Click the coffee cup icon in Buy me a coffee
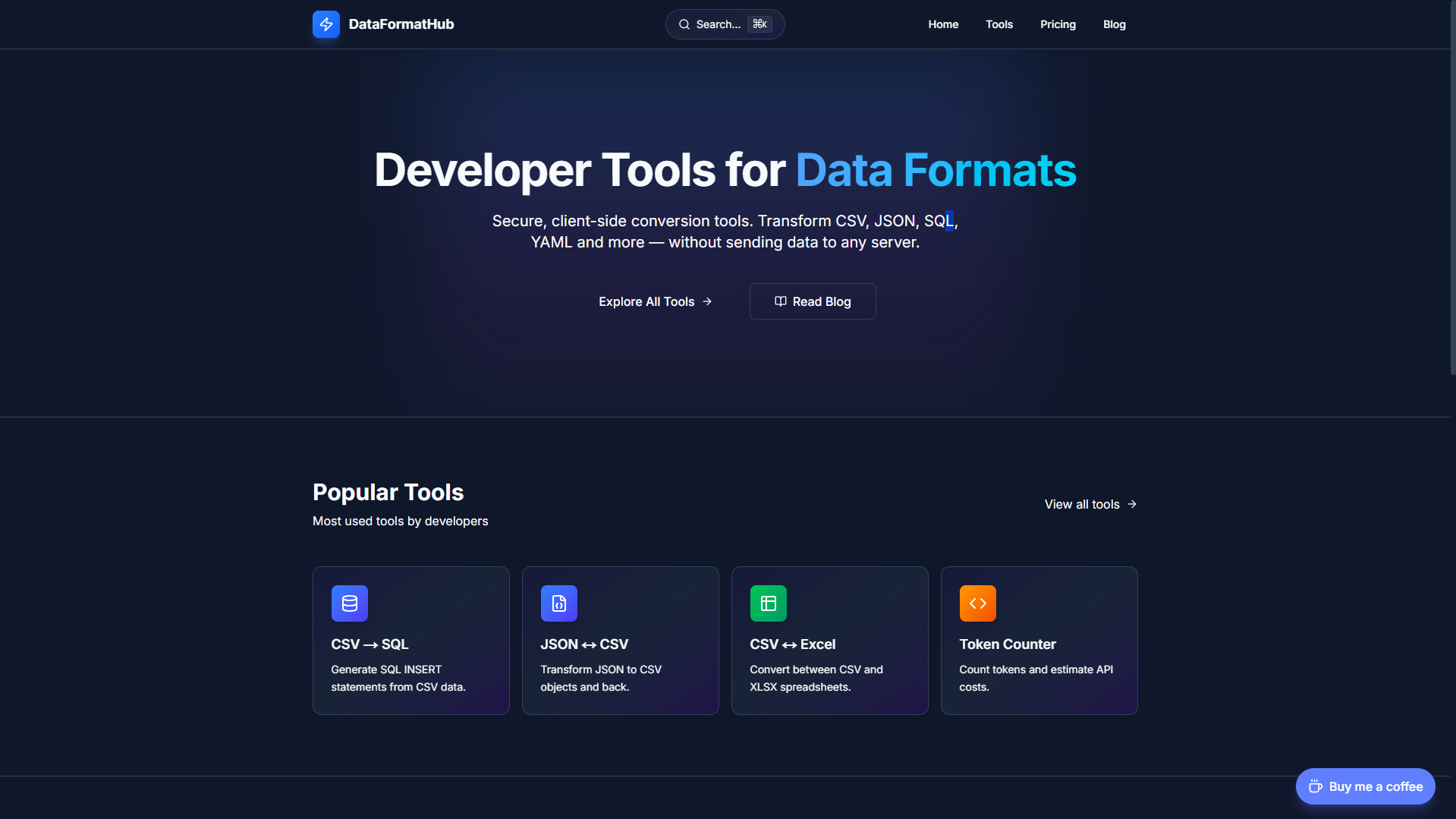Image resolution: width=1456 pixels, height=819 pixels. coord(1317,786)
